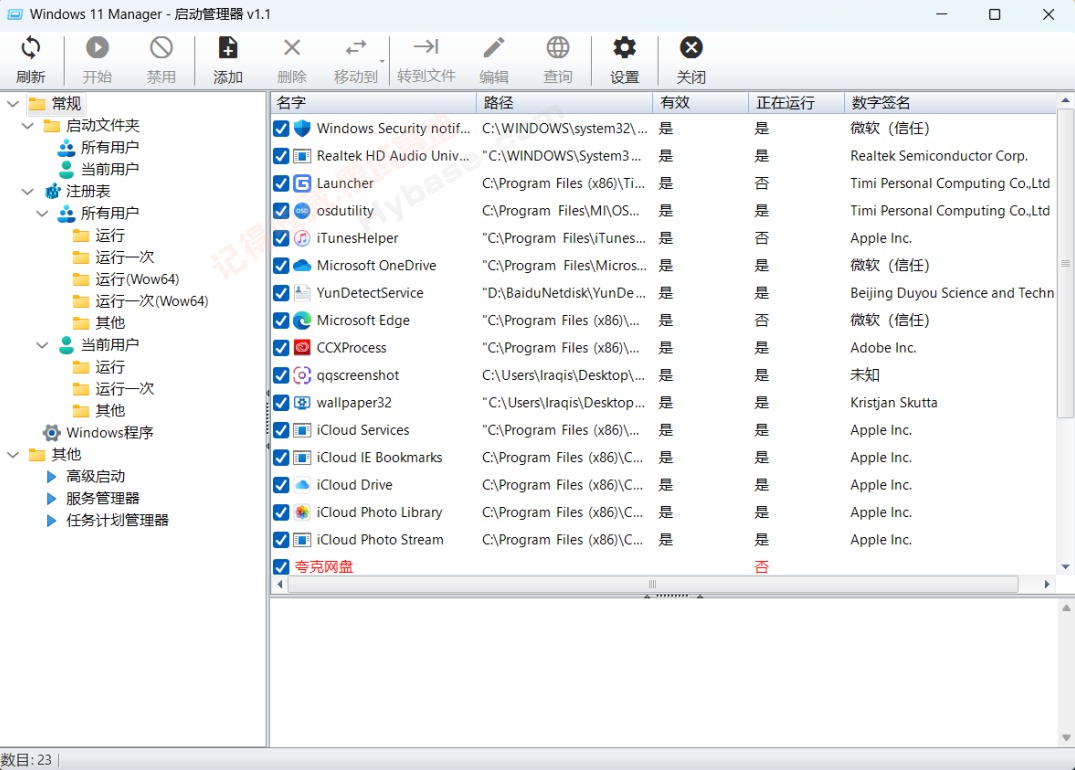Collapse the 其他 root tree node
Viewport: 1075px width, 770px height.
pos(12,455)
